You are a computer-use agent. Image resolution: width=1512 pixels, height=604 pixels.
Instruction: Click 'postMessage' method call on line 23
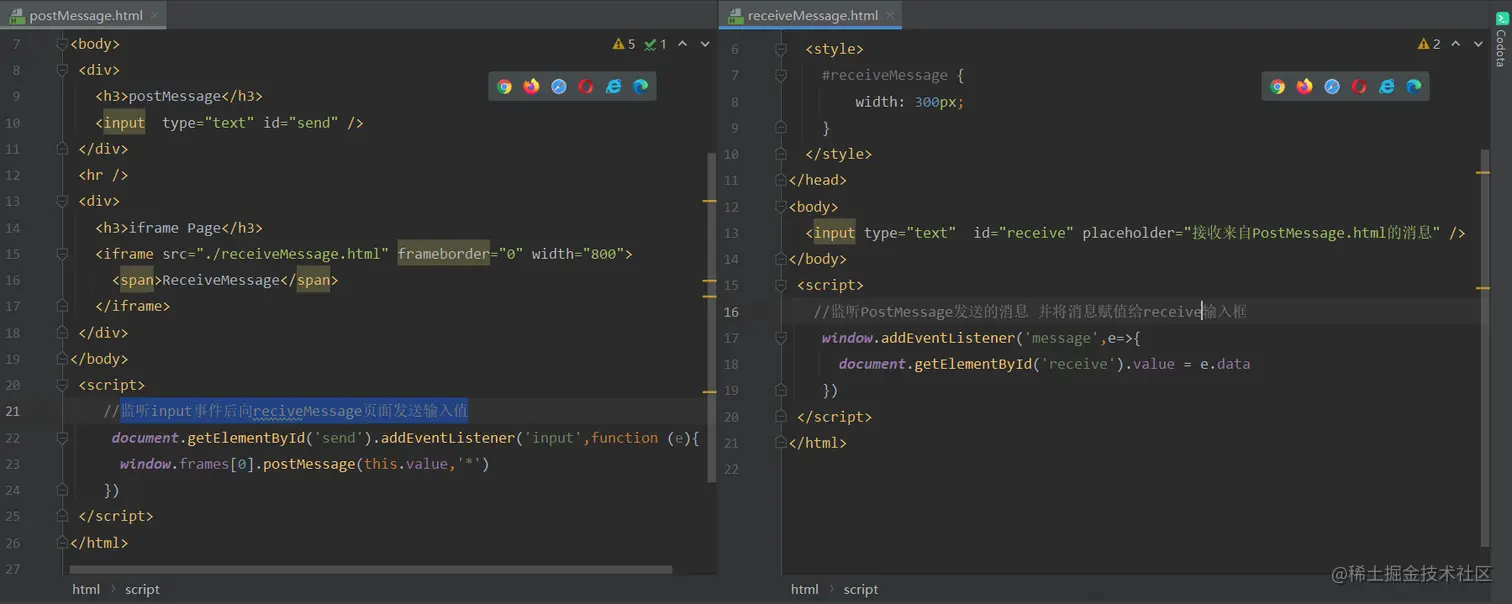click(x=309, y=464)
